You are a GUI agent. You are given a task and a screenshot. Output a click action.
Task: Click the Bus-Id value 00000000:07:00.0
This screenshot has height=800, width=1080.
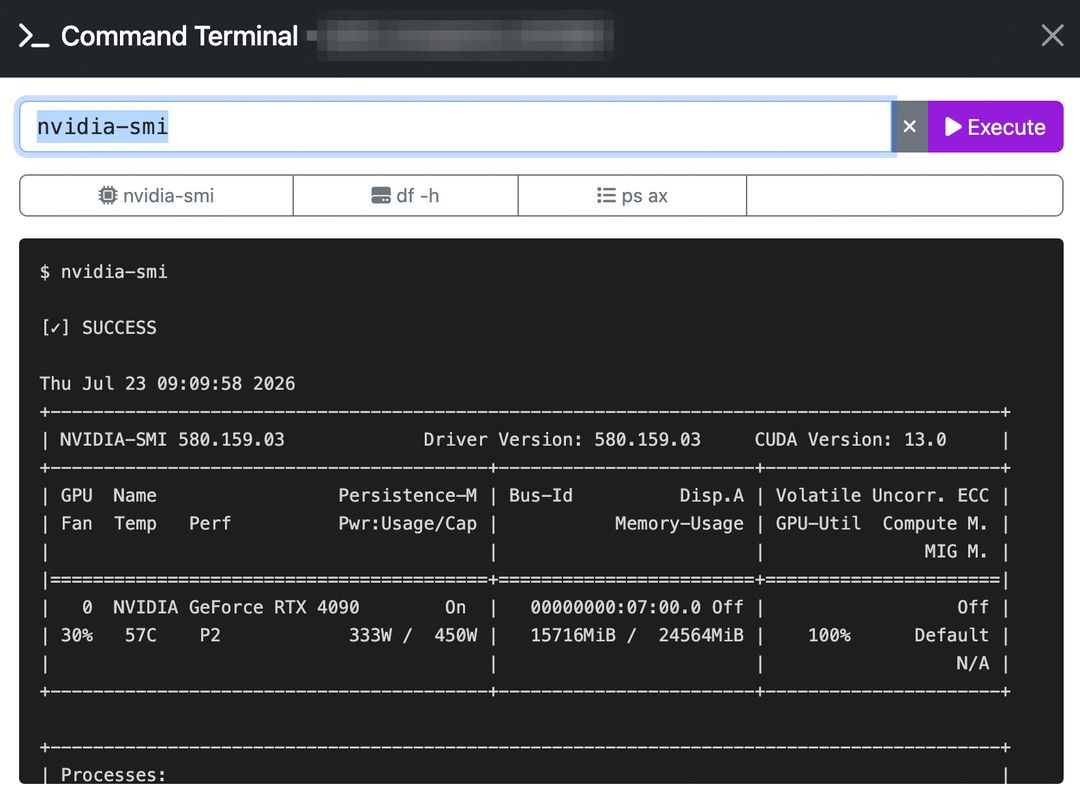[x=616, y=607]
